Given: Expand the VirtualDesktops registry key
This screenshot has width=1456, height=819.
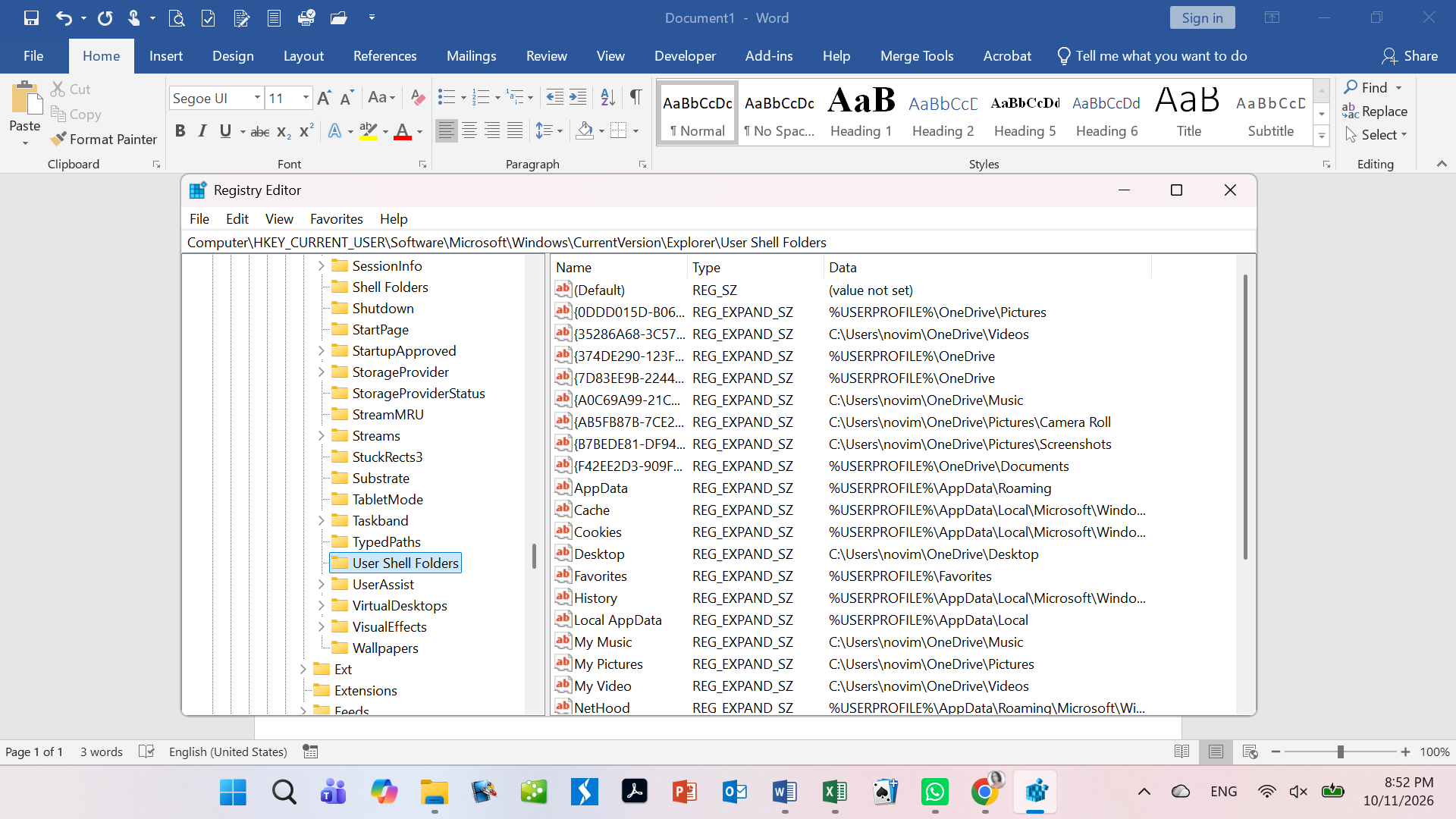Looking at the screenshot, I should (321, 605).
